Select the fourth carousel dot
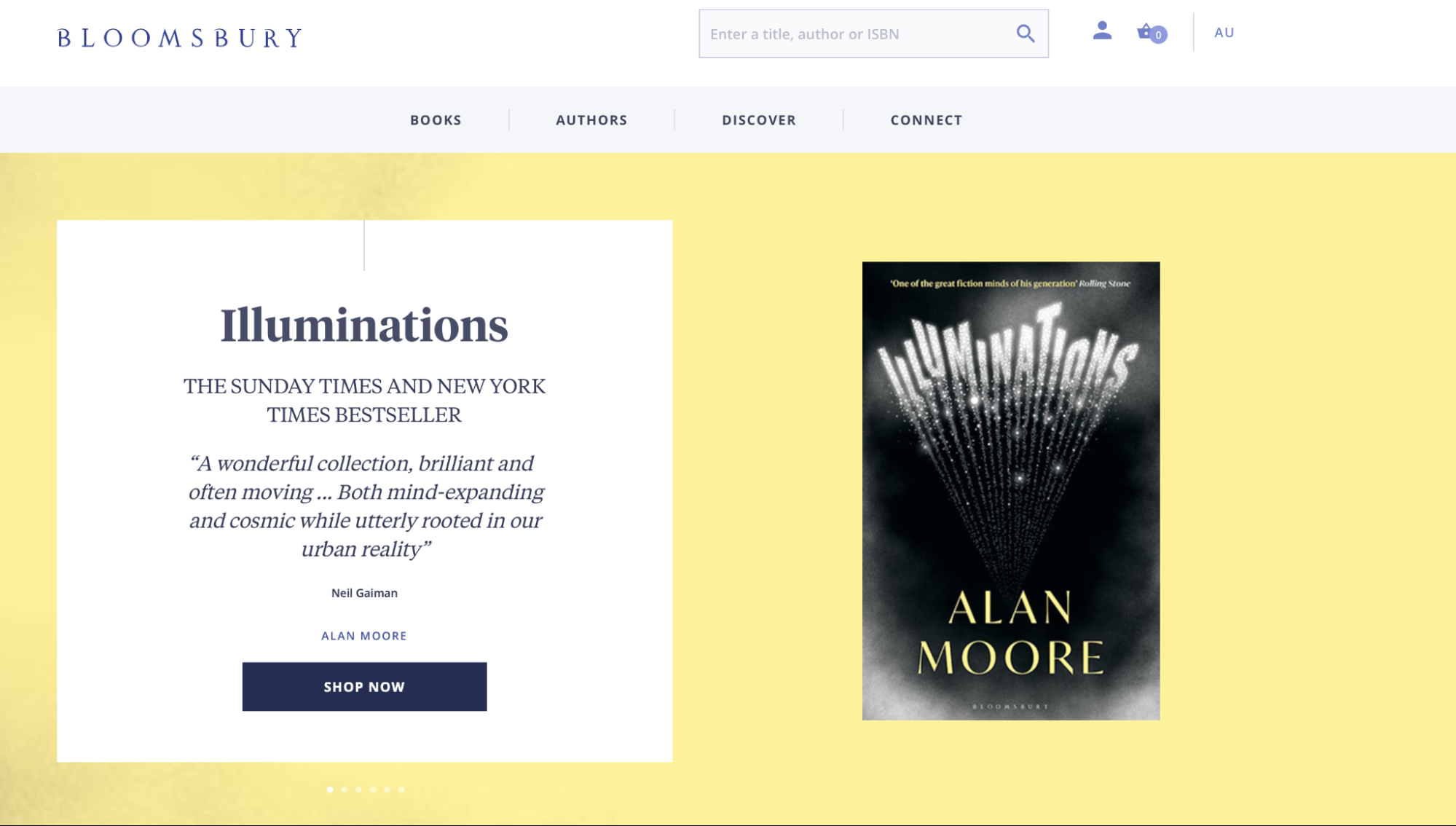The image size is (1456, 826). pos(373,790)
